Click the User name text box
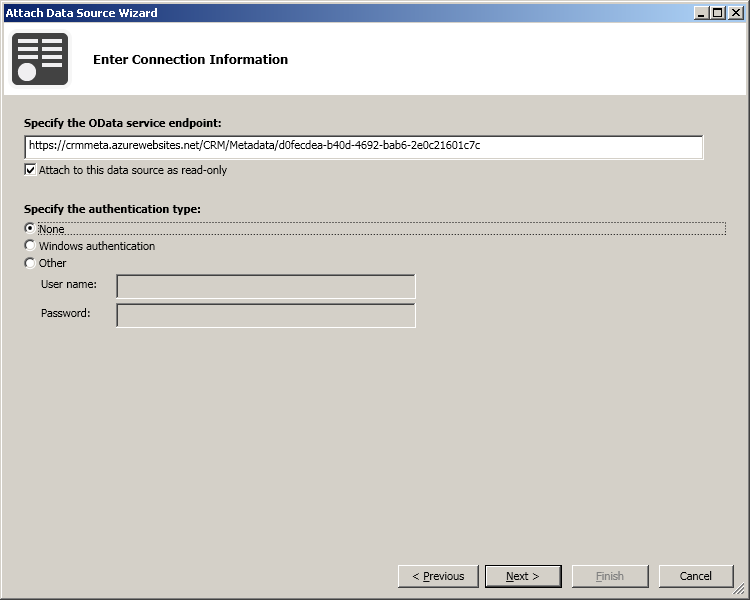This screenshot has height=600, width=750. click(266, 287)
